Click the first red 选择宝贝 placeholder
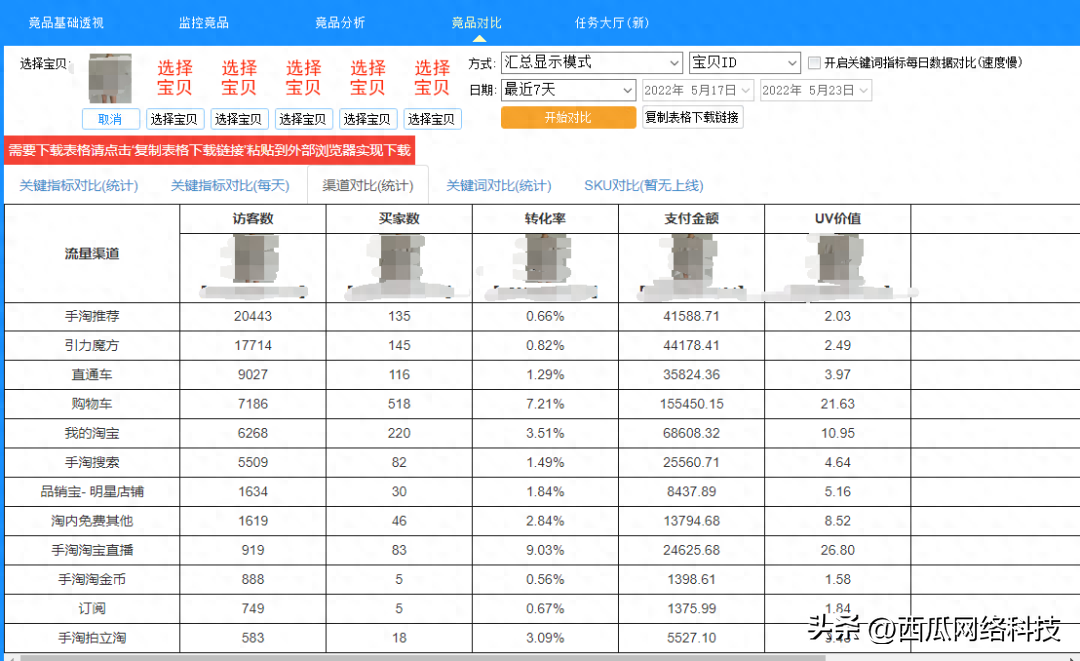1080x661 pixels. point(175,78)
